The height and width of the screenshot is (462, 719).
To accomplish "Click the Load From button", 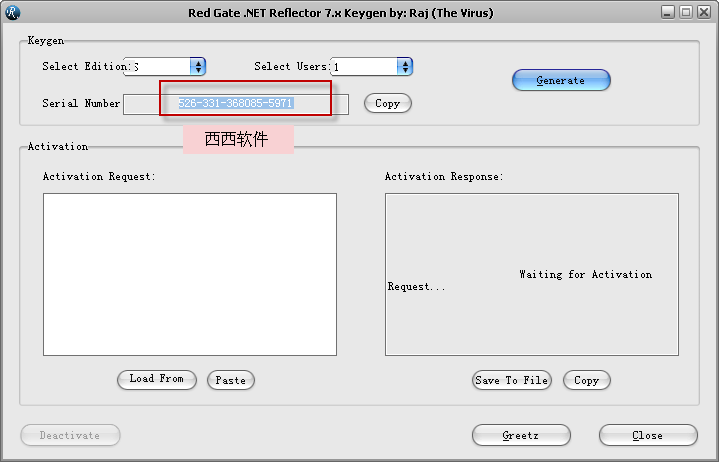I will click(157, 380).
